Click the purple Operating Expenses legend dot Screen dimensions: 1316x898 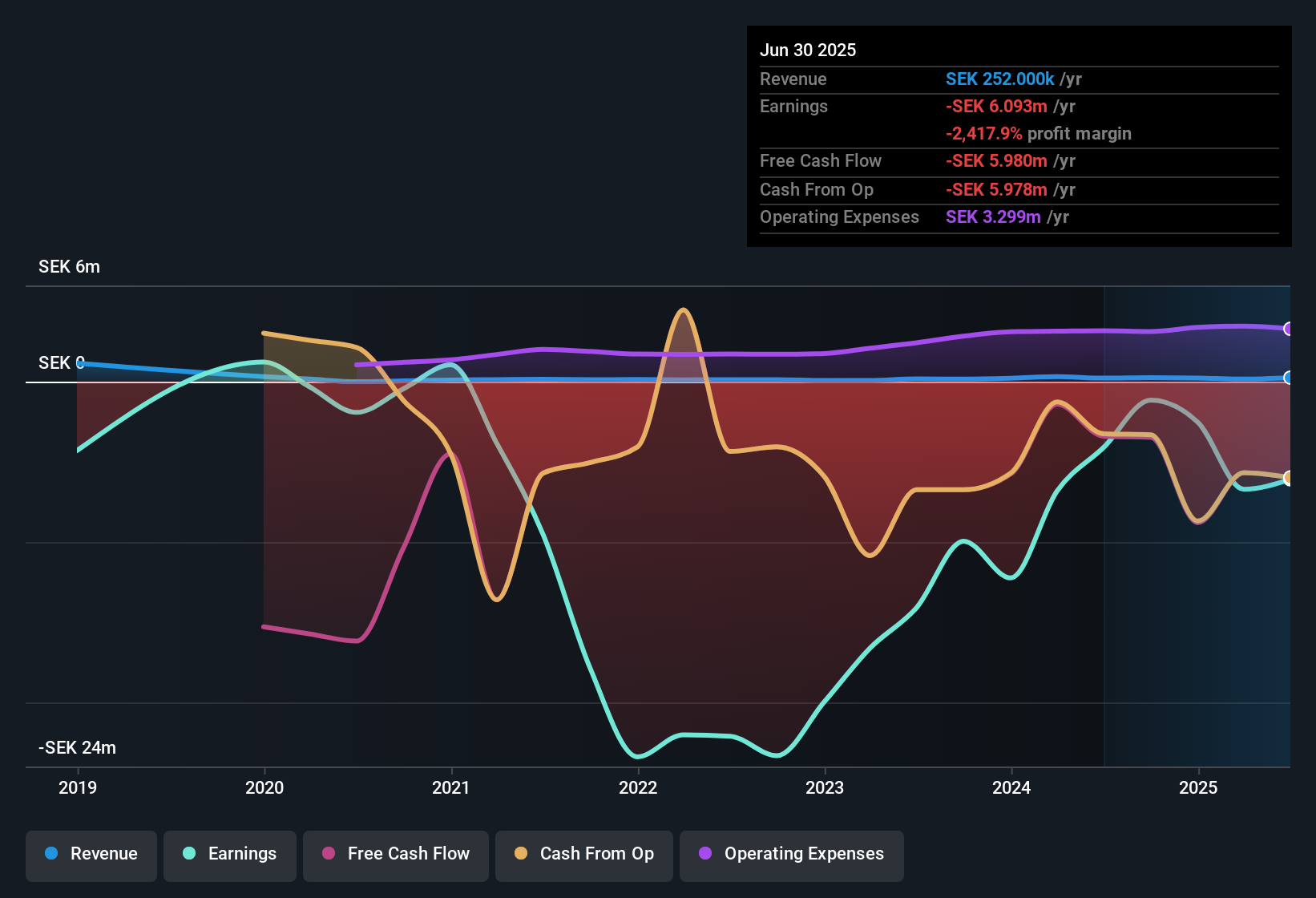(x=705, y=853)
